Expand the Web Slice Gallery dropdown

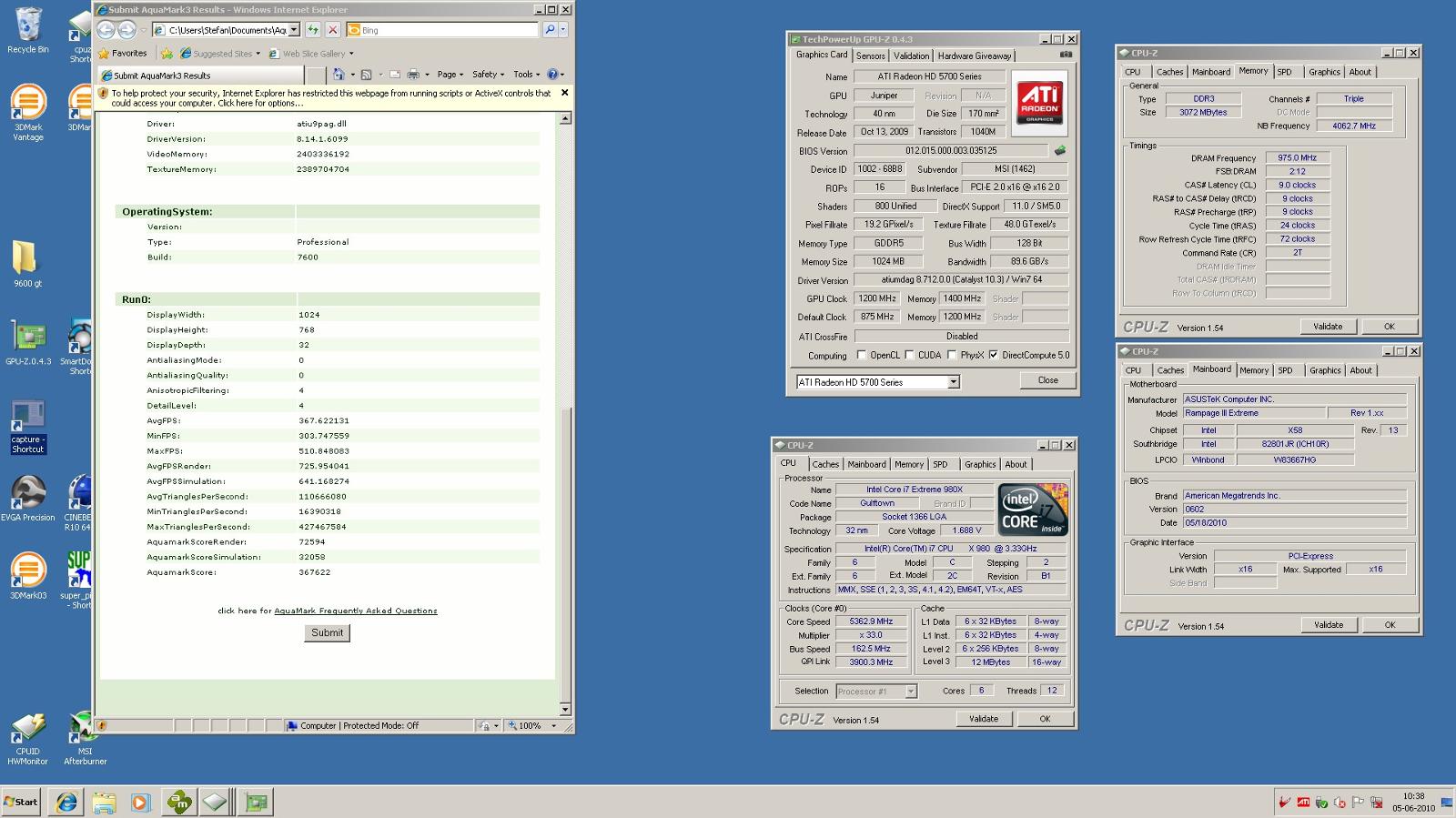pos(351,54)
